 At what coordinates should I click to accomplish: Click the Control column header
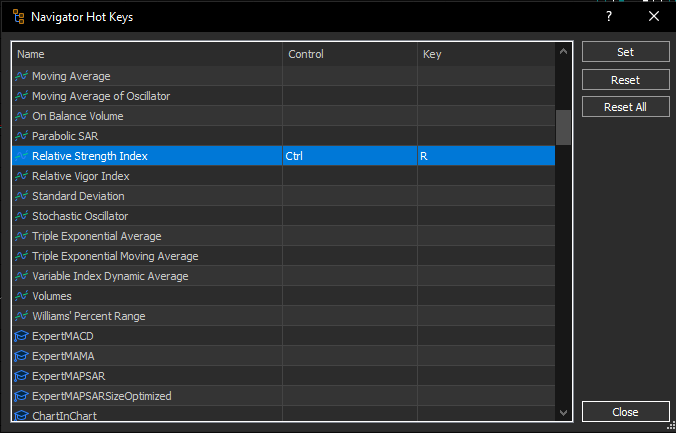pos(349,54)
